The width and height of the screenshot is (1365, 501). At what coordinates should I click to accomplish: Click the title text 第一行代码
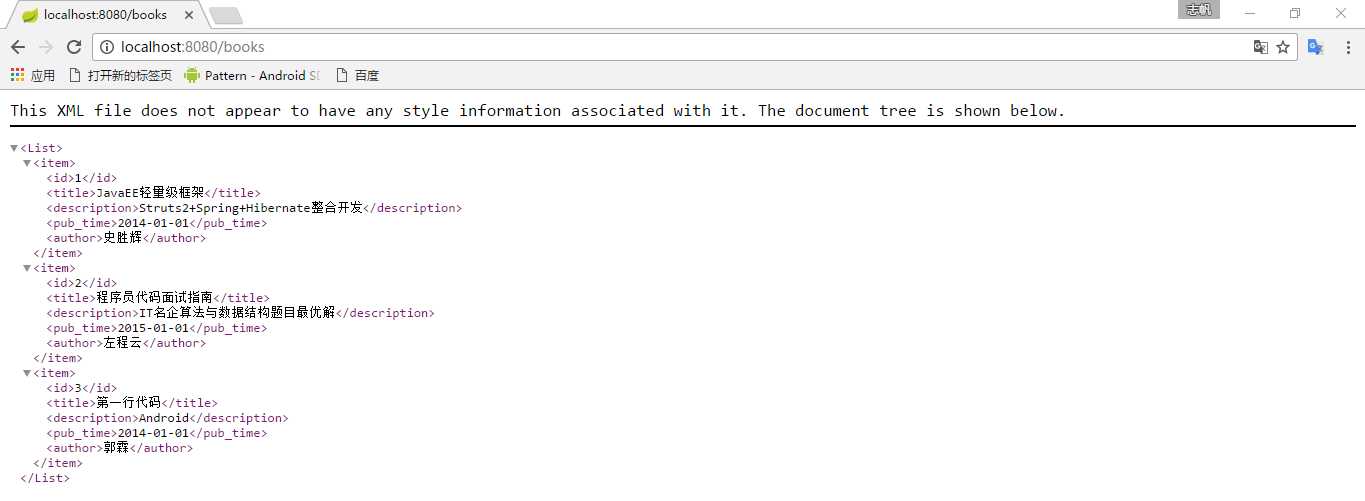129,403
